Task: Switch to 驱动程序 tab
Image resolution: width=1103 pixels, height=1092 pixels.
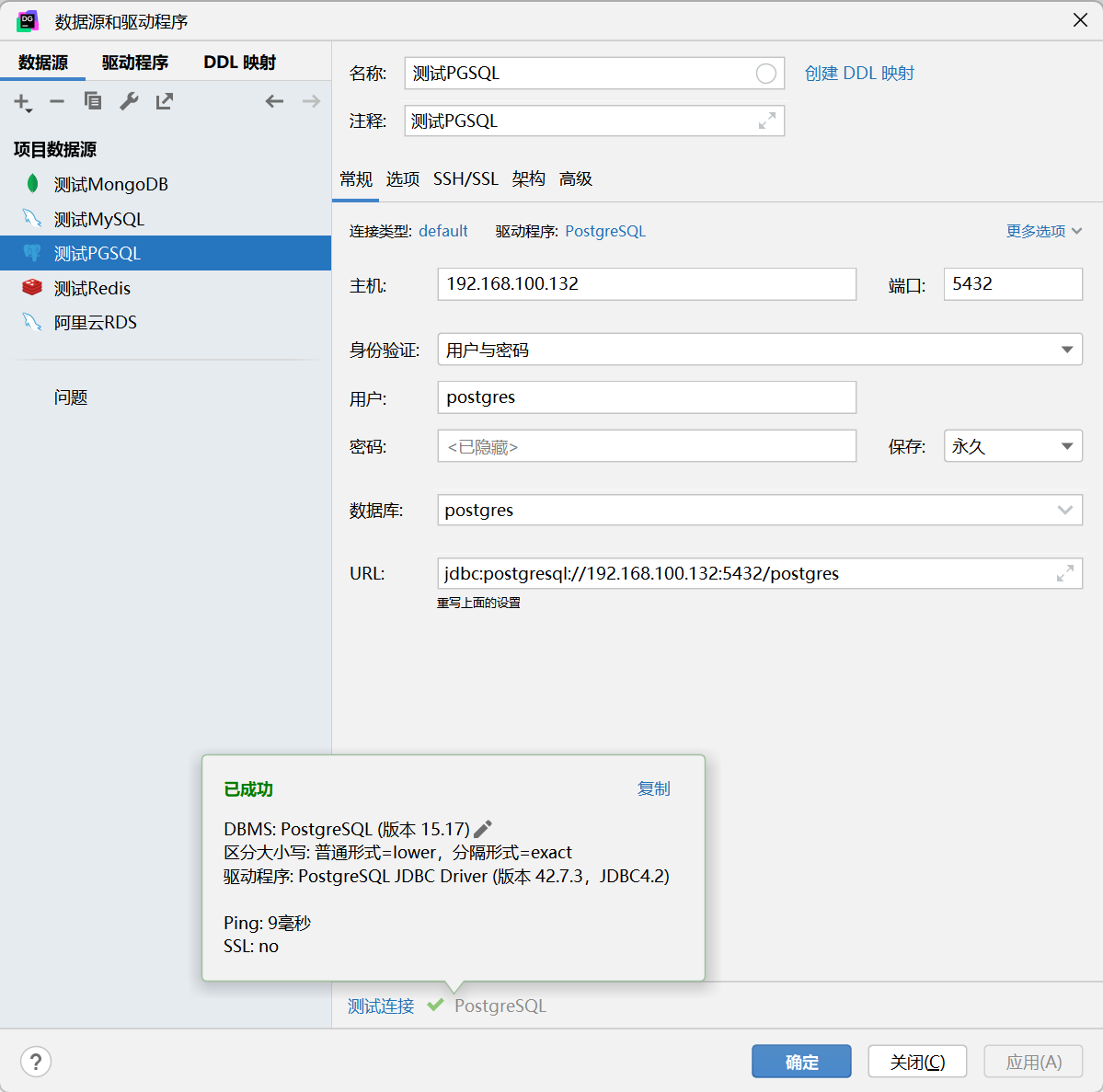Action: pyautogui.click(x=135, y=63)
